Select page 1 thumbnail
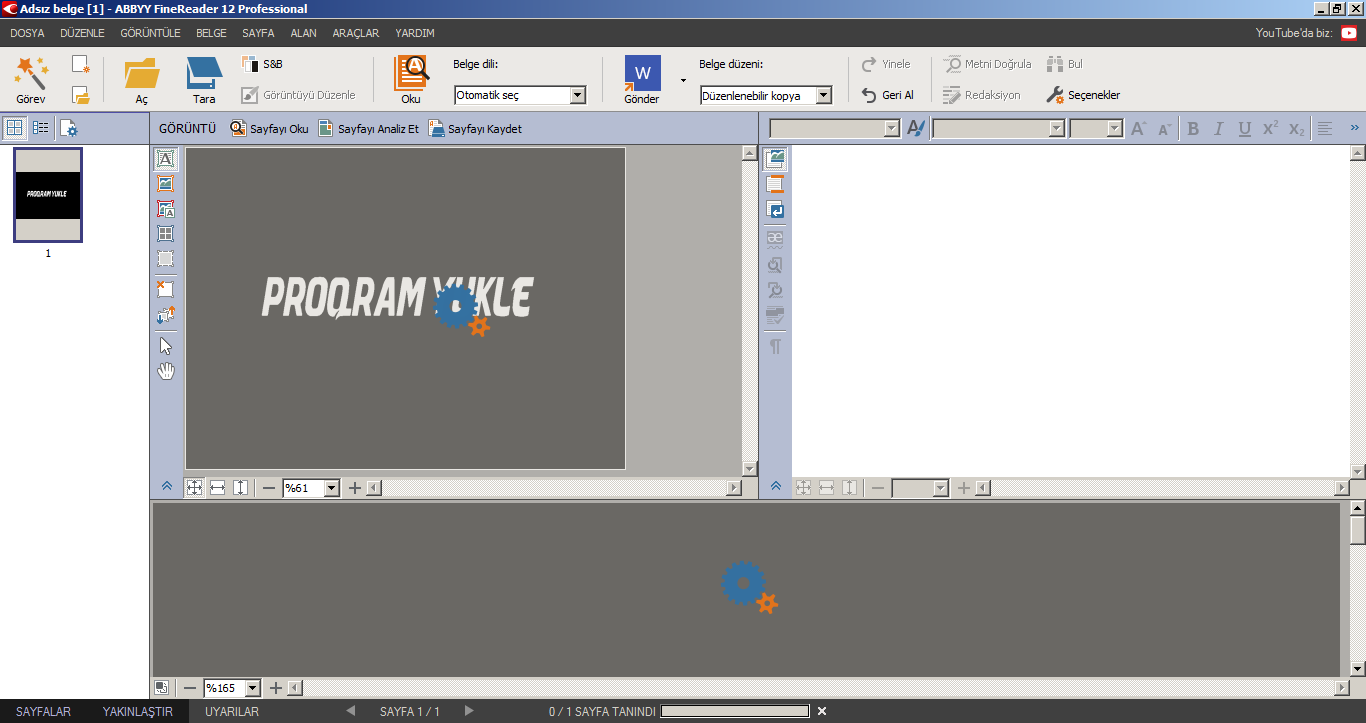 tap(48, 195)
